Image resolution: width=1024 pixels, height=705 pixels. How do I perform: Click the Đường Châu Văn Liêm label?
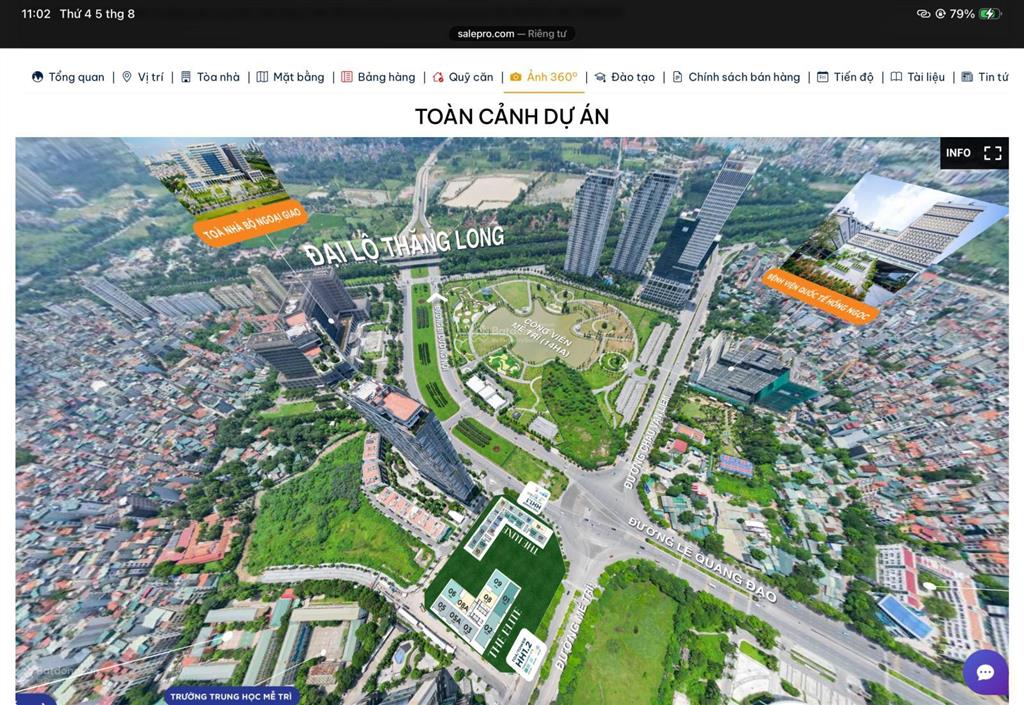[x=645, y=443]
